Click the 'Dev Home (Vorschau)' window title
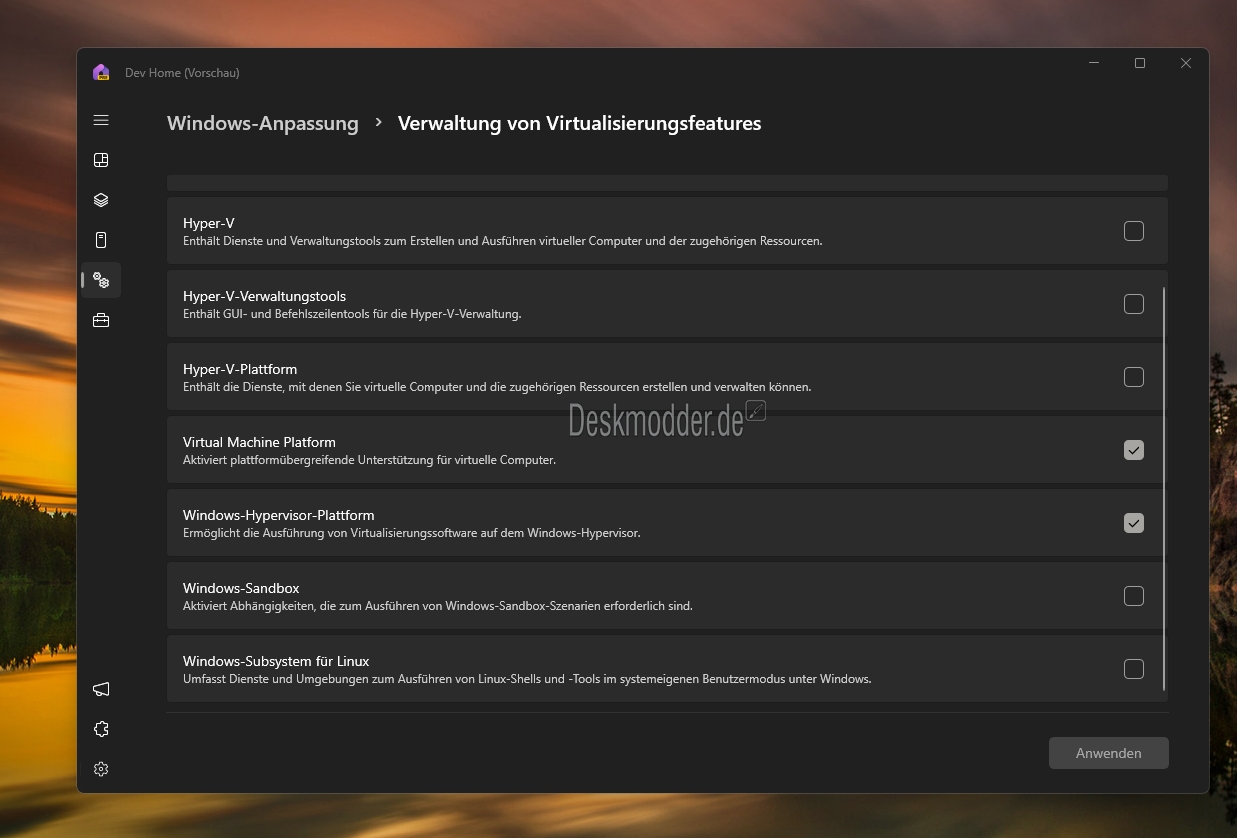Screen dimensions: 1237x838 182,73
